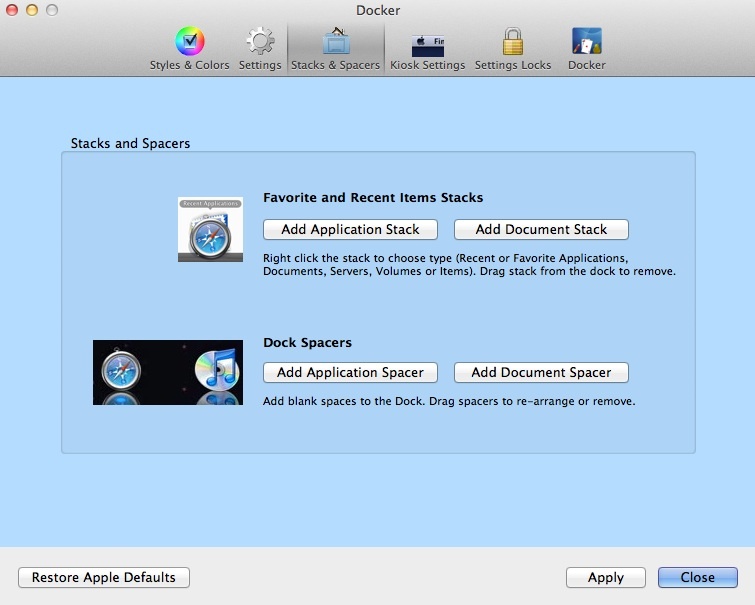Screen dimensions: 755x605
Task: Click the Docker window title text
Action: pos(378,10)
